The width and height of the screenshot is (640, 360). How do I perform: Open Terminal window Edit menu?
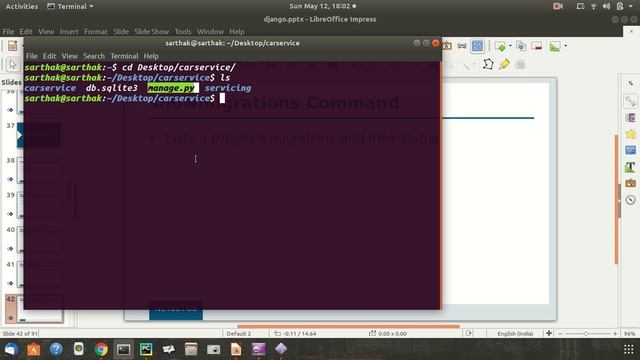tap(49, 56)
